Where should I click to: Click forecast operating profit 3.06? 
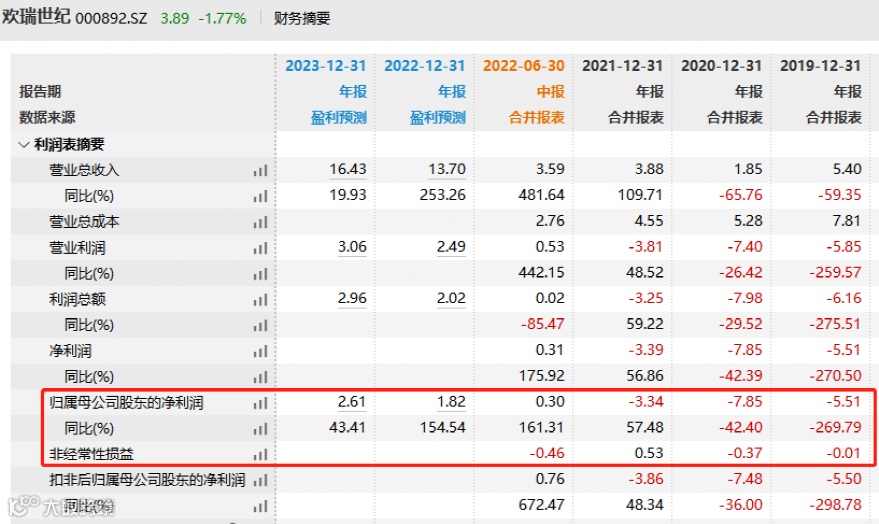[352, 247]
